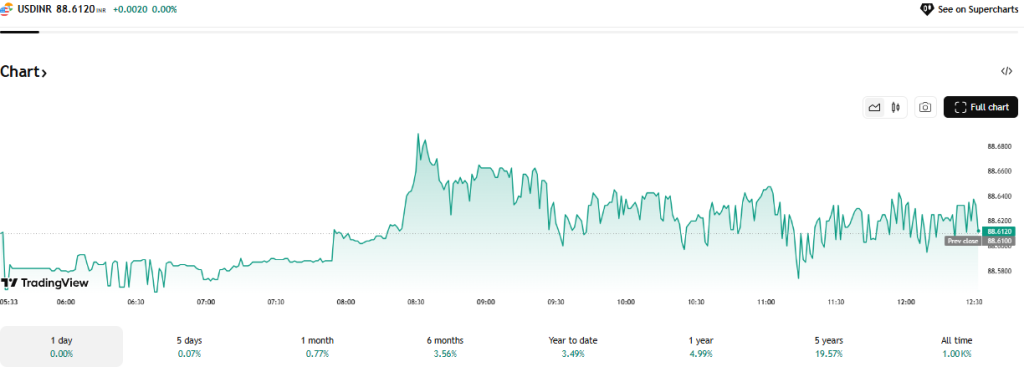Open the embed code icon
This screenshot has height=372, width=1024.
point(1006,72)
